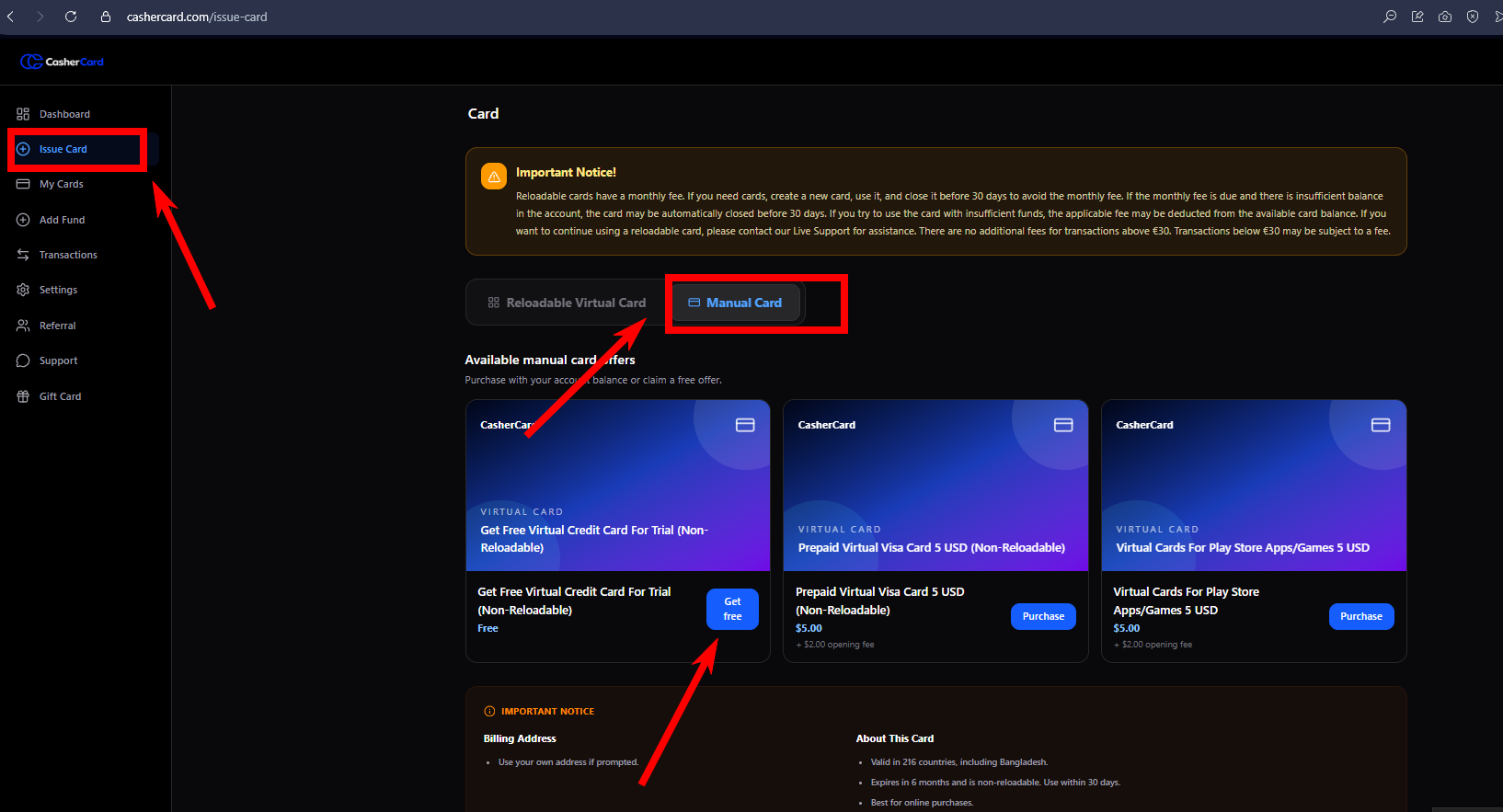Click the CasherCard logo in the header
Image resolution: width=1503 pixels, height=812 pixels.
(x=62, y=62)
